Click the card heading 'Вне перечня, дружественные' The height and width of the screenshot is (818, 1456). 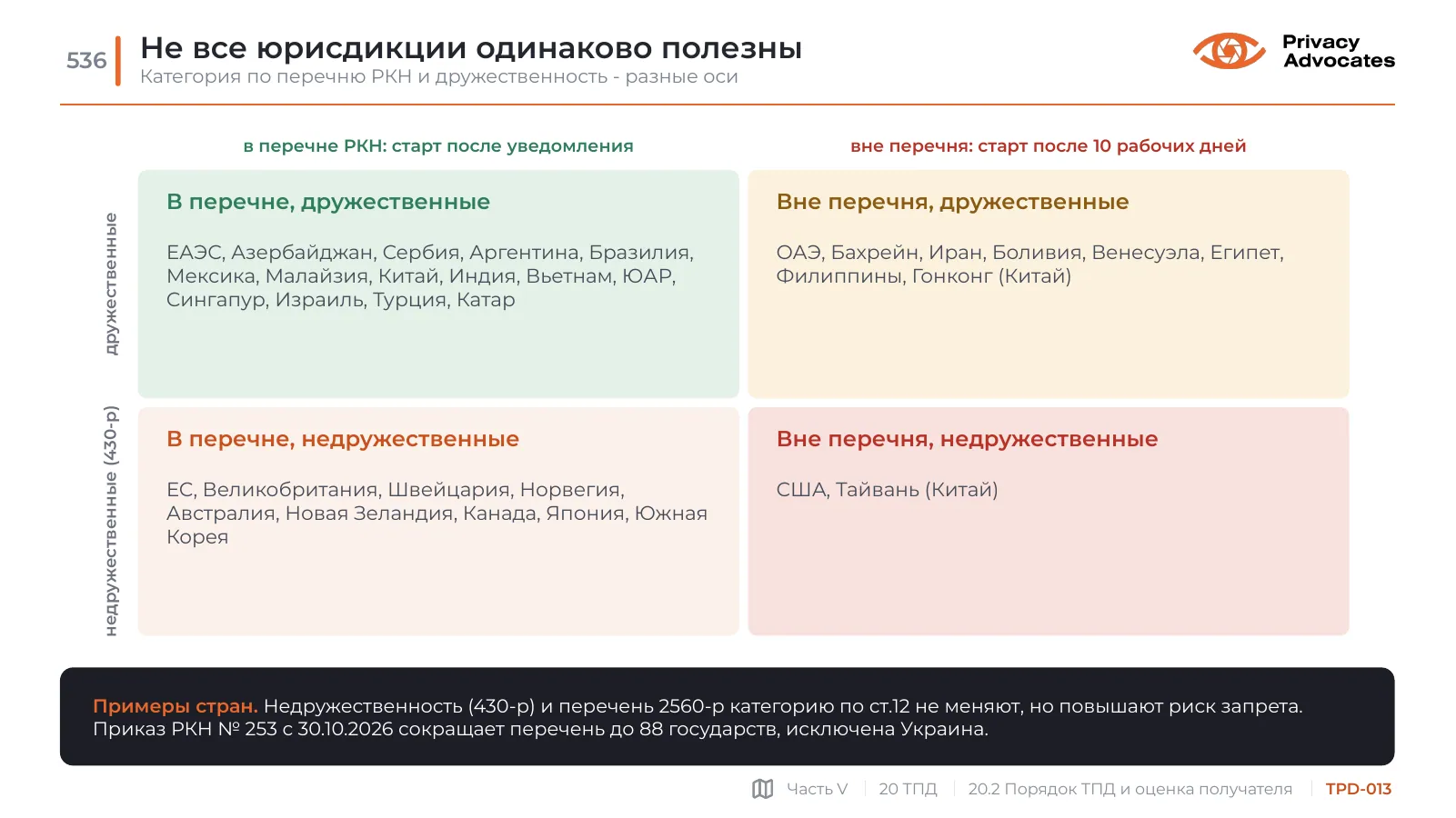click(952, 202)
